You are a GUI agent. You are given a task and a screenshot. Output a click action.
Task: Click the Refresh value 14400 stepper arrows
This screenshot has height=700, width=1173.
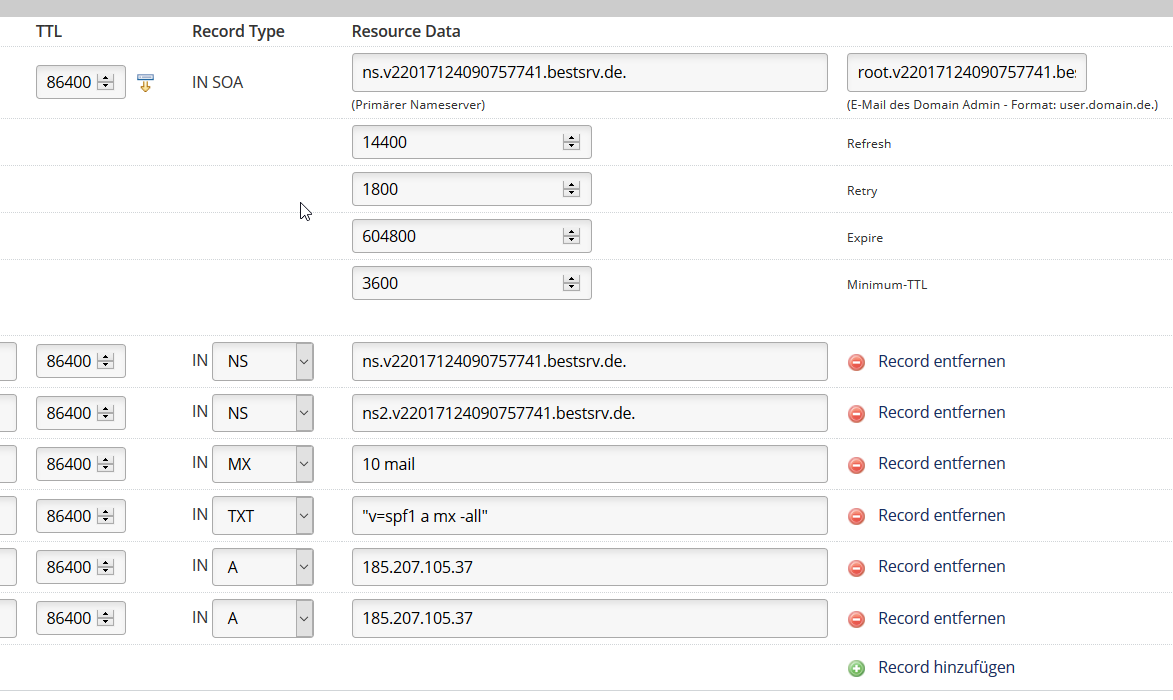point(571,142)
